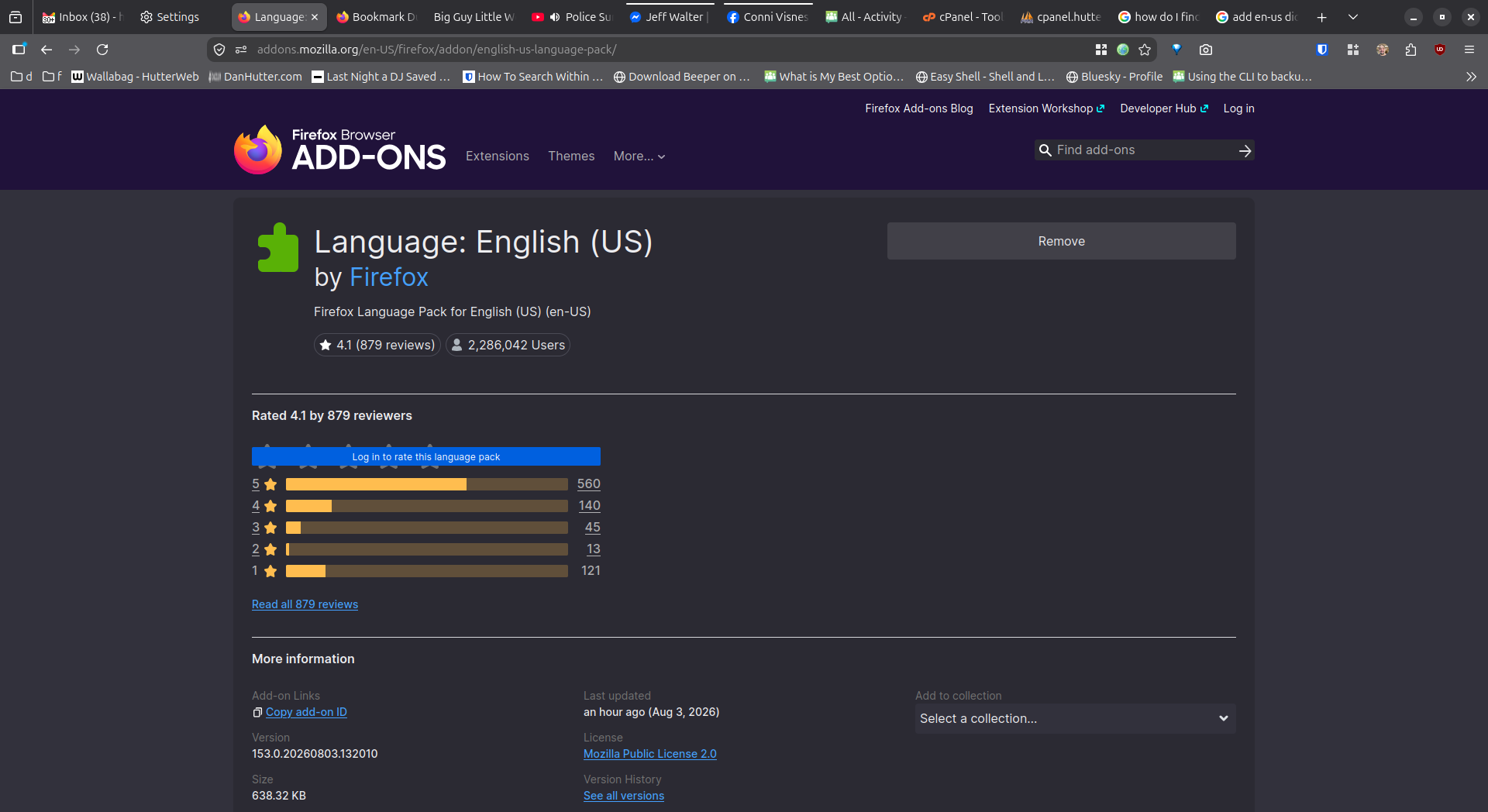Open the Select a collection dropdown
Image resolution: width=1488 pixels, height=812 pixels.
(x=1075, y=719)
